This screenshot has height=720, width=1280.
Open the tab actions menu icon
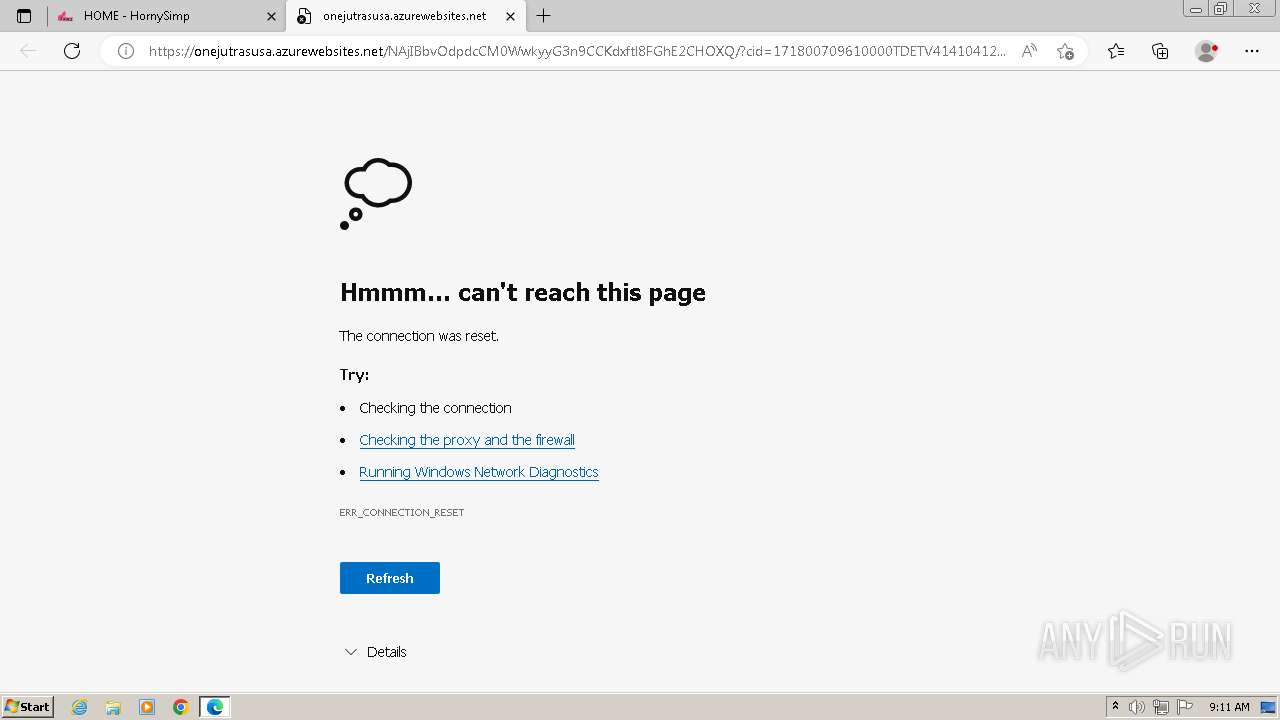pyautogui.click(x=24, y=16)
